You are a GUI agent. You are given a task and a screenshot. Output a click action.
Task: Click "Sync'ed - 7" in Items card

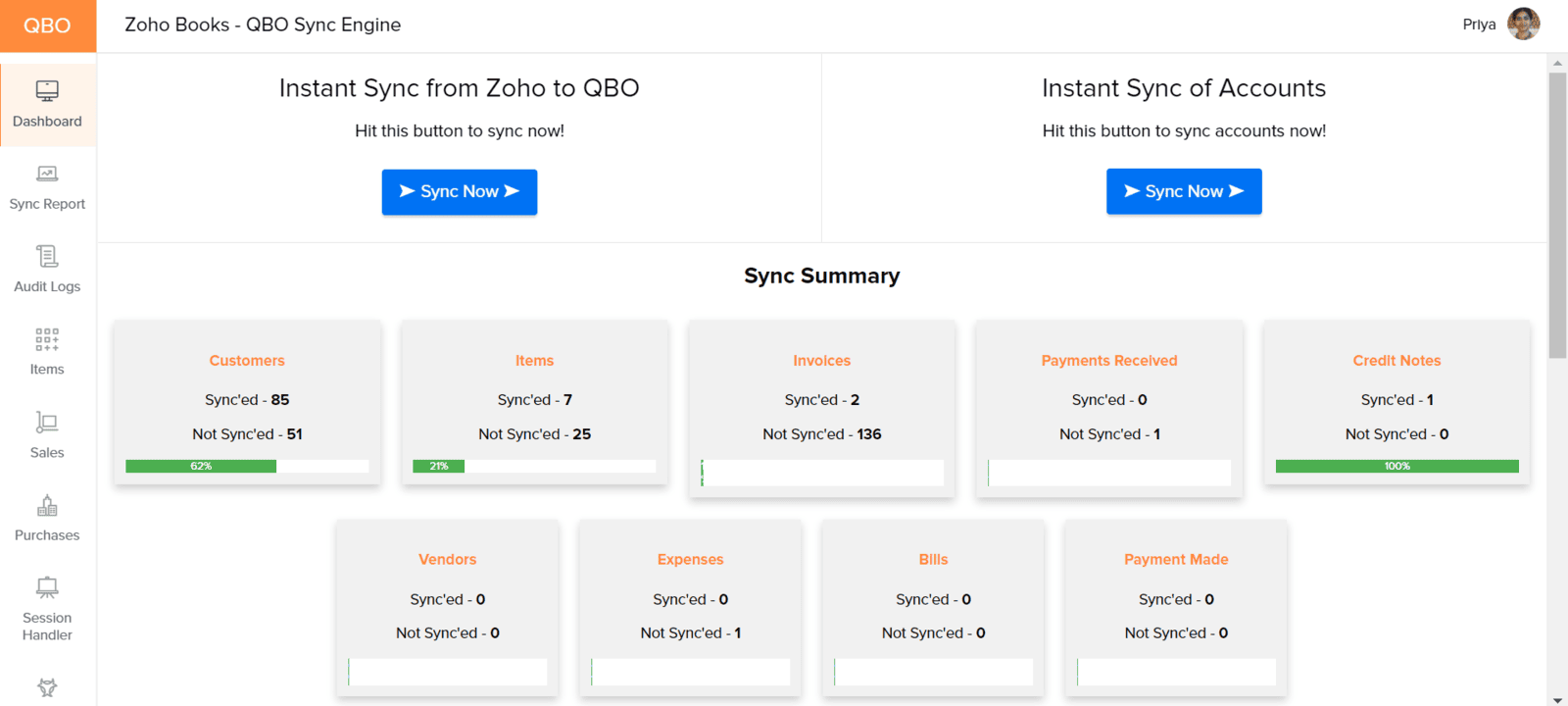pos(535,400)
